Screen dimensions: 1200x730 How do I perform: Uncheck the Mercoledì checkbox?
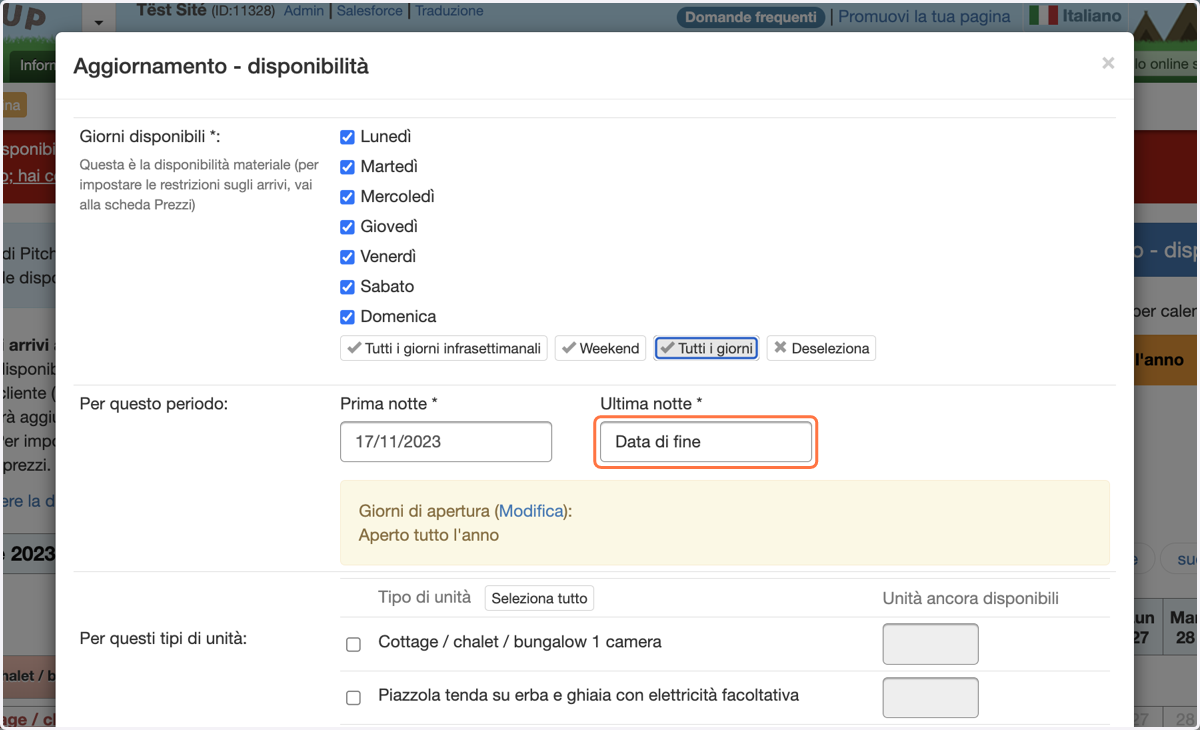tap(347, 197)
